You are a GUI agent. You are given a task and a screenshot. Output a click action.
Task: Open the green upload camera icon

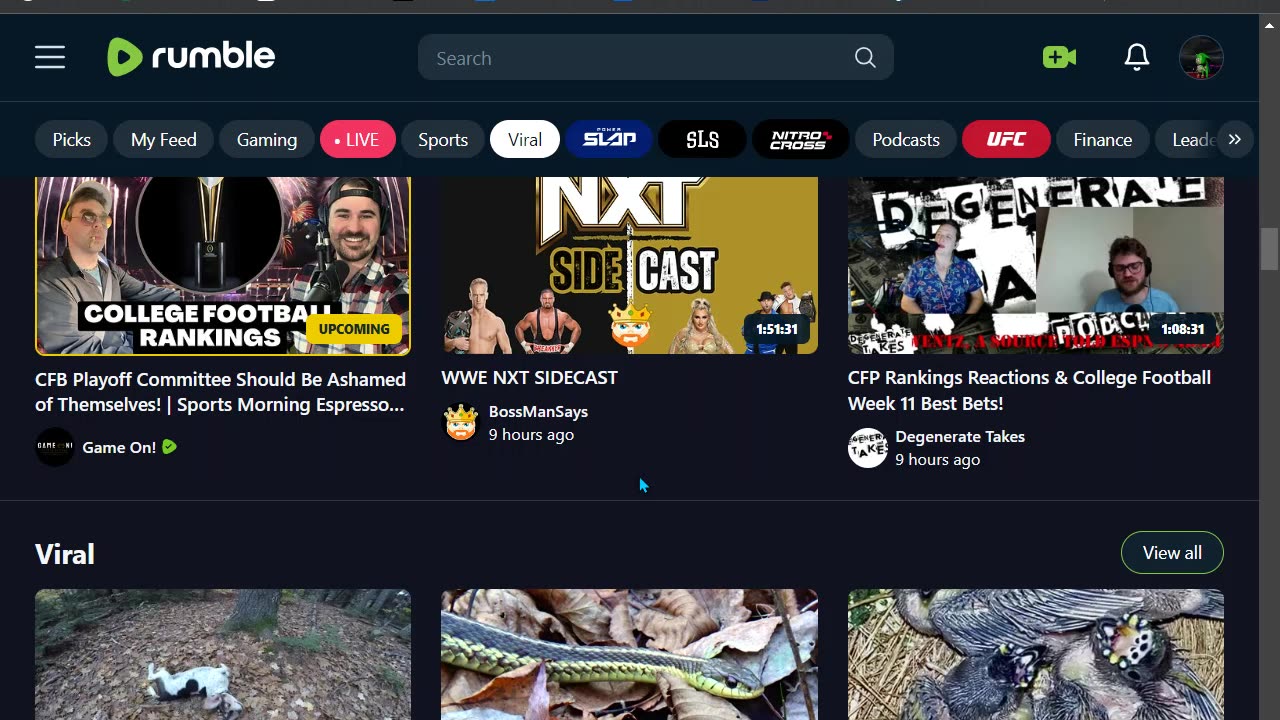[1059, 57]
